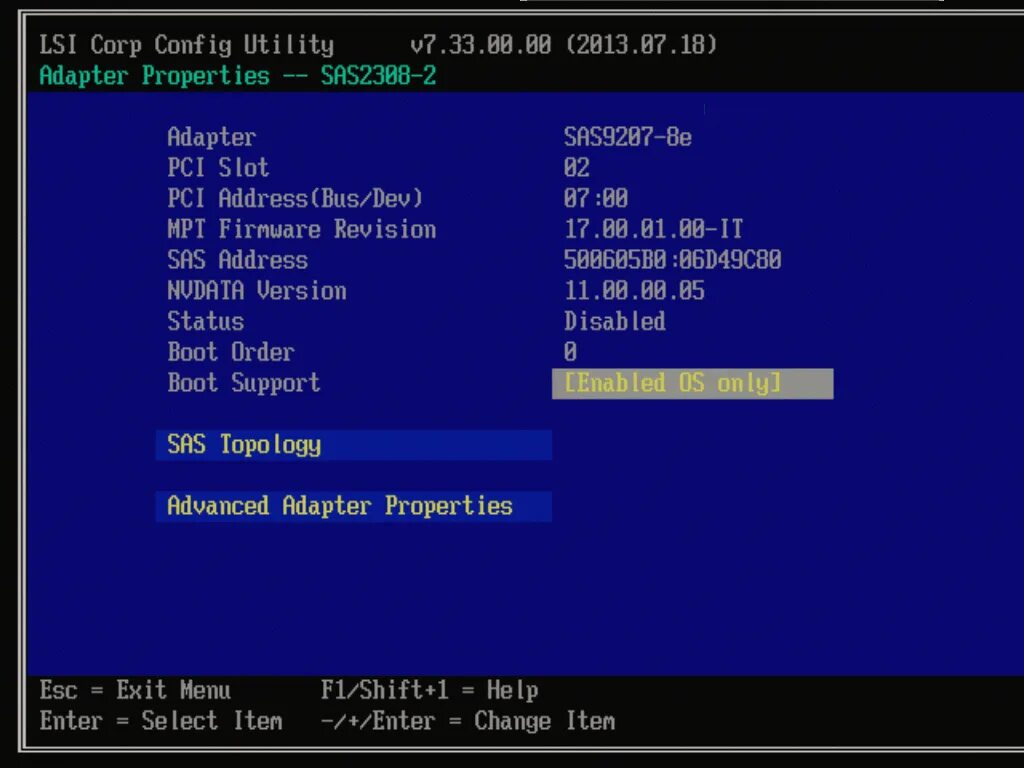Viewport: 1024px width, 768px height.
Task: Select the SAS Address 500605B0:06D49C80
Action: (672, 260)
